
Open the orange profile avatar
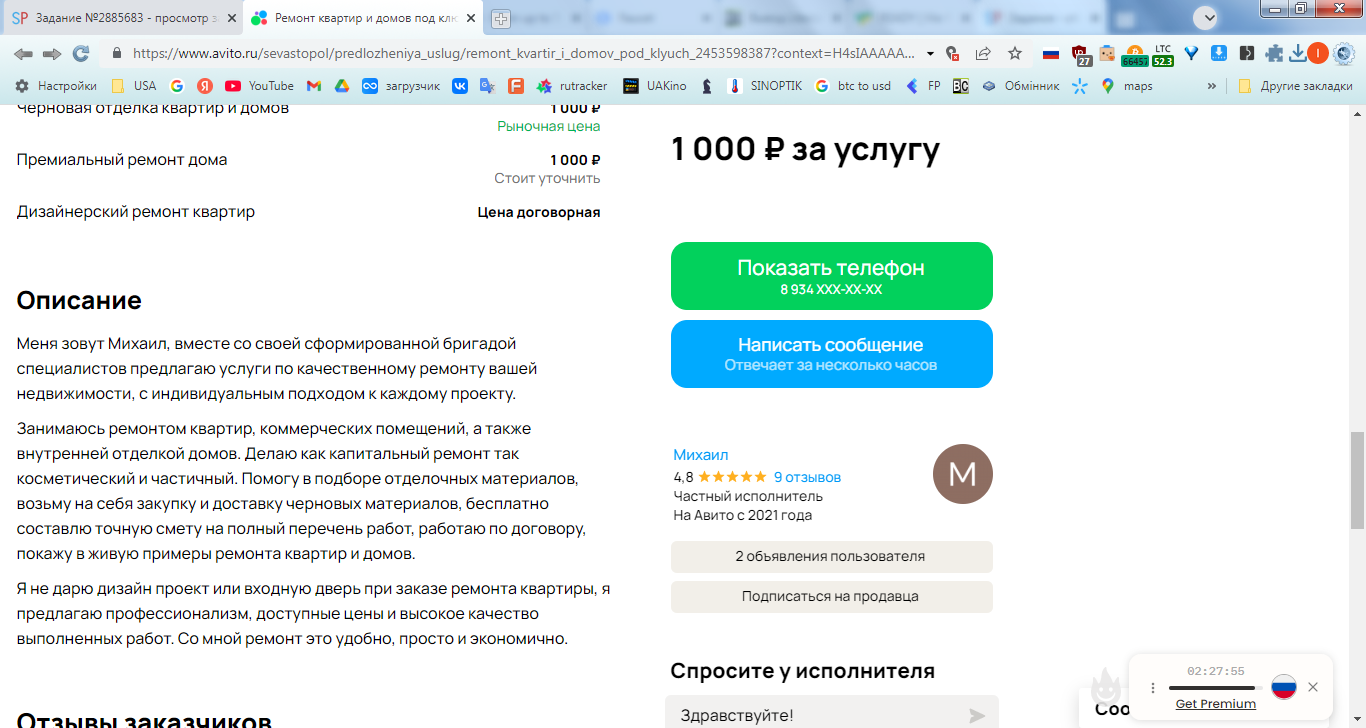[1318, 53]
